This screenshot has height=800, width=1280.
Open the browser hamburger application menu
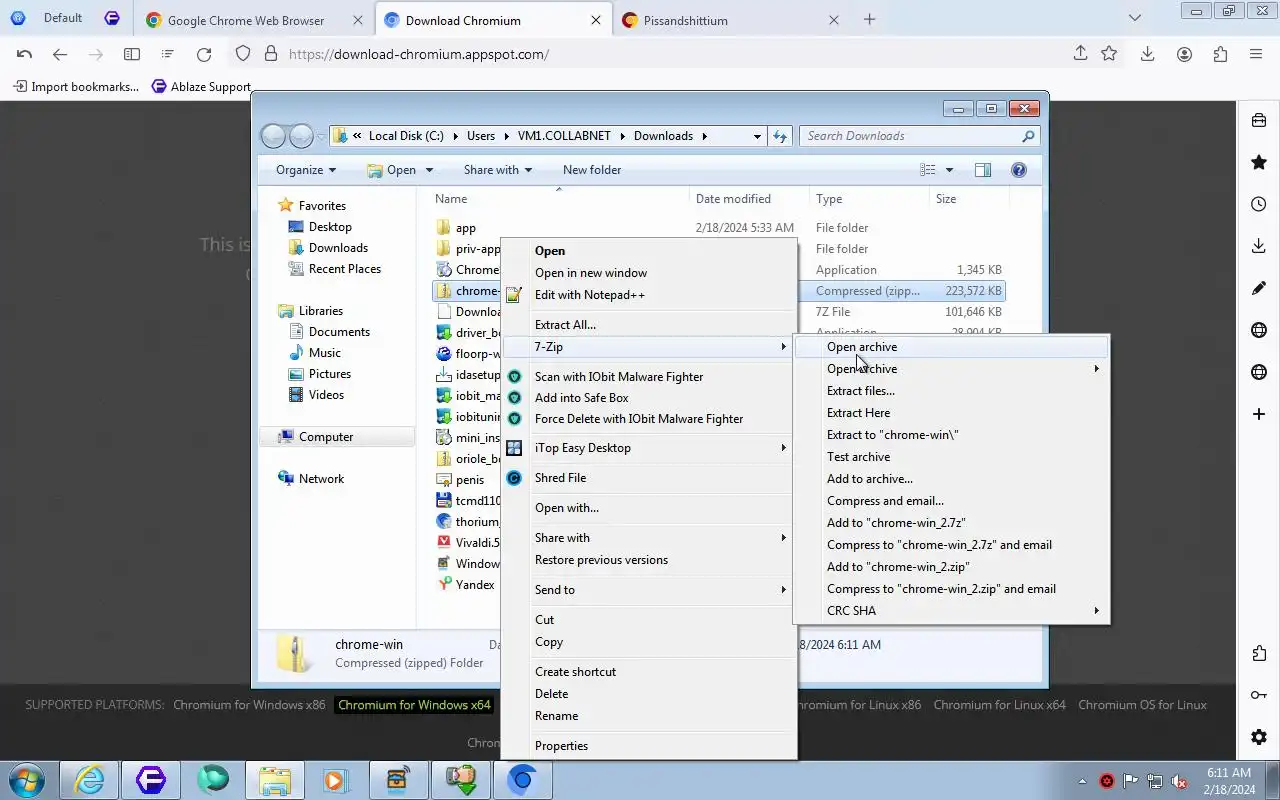click(1256, 54)
